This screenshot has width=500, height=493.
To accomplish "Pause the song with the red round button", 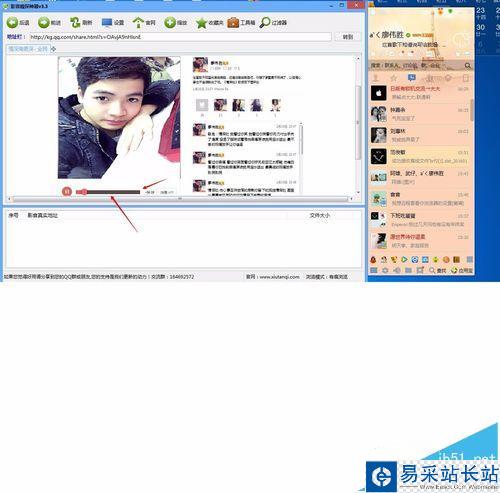I will coord(67,191).
